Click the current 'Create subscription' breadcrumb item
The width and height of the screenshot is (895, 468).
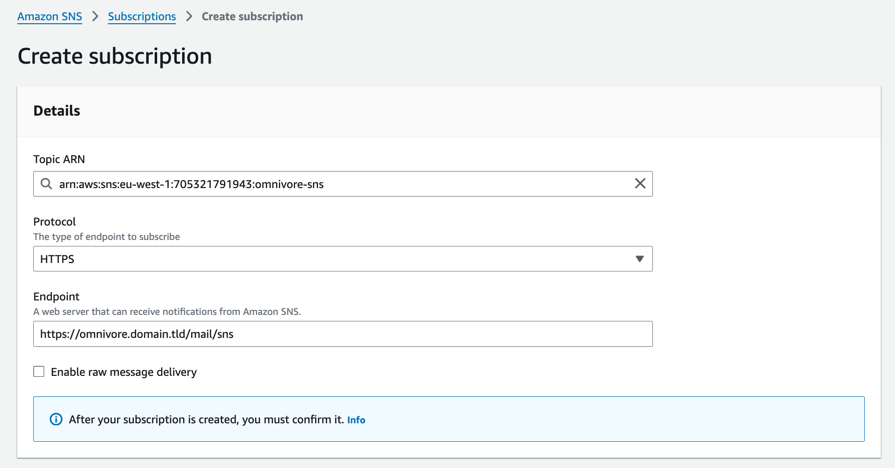point(252,17)
